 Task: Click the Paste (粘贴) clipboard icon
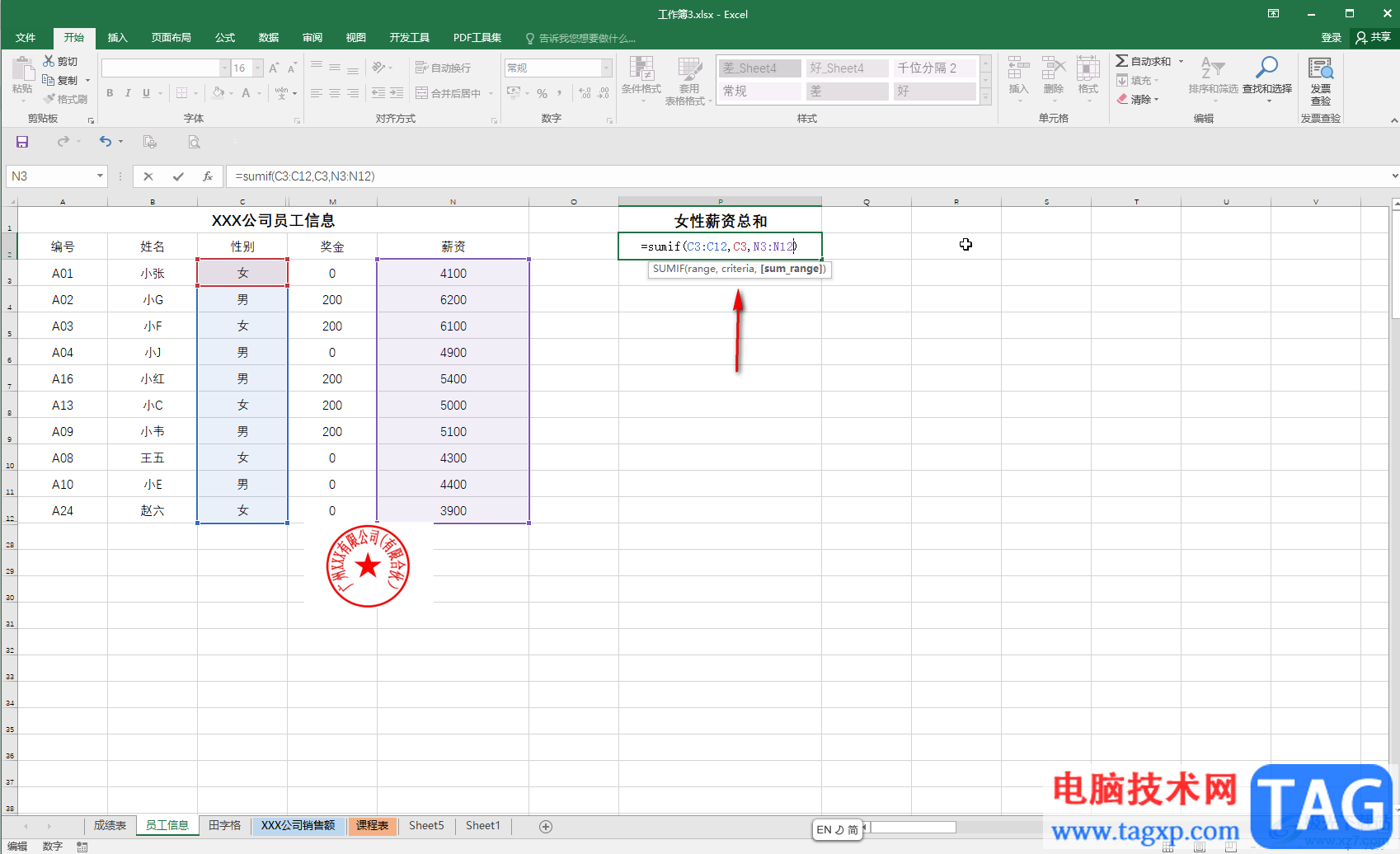22,69
